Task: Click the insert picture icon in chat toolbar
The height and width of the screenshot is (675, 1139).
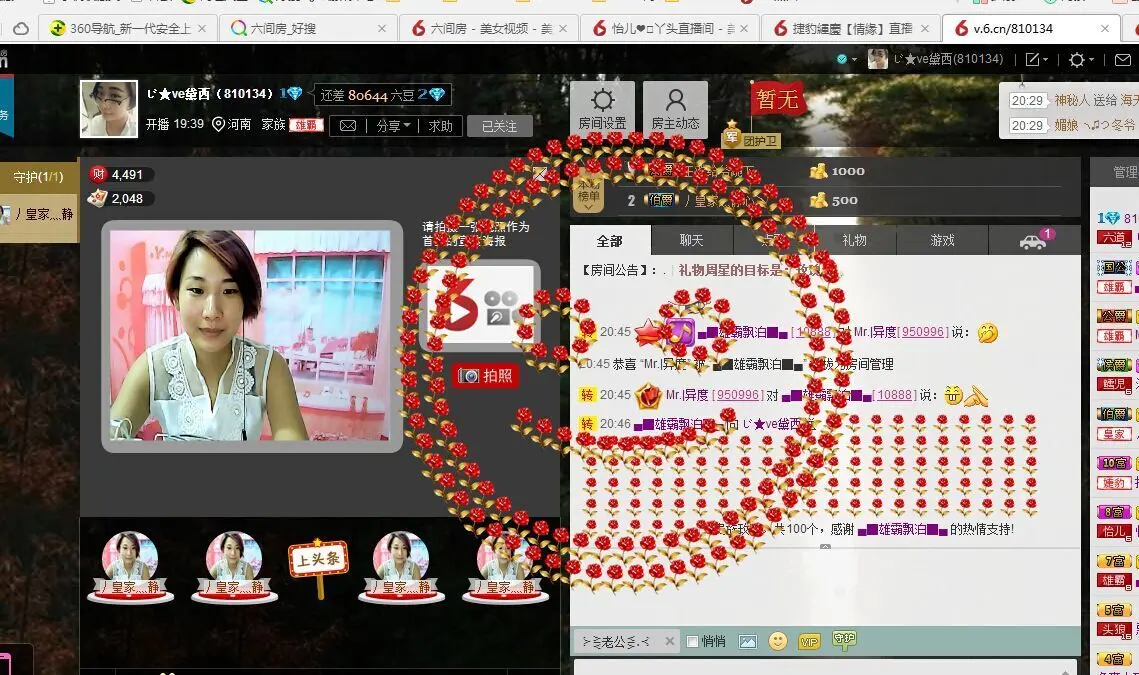Action: pyautogui.click(x=747, y=642)
